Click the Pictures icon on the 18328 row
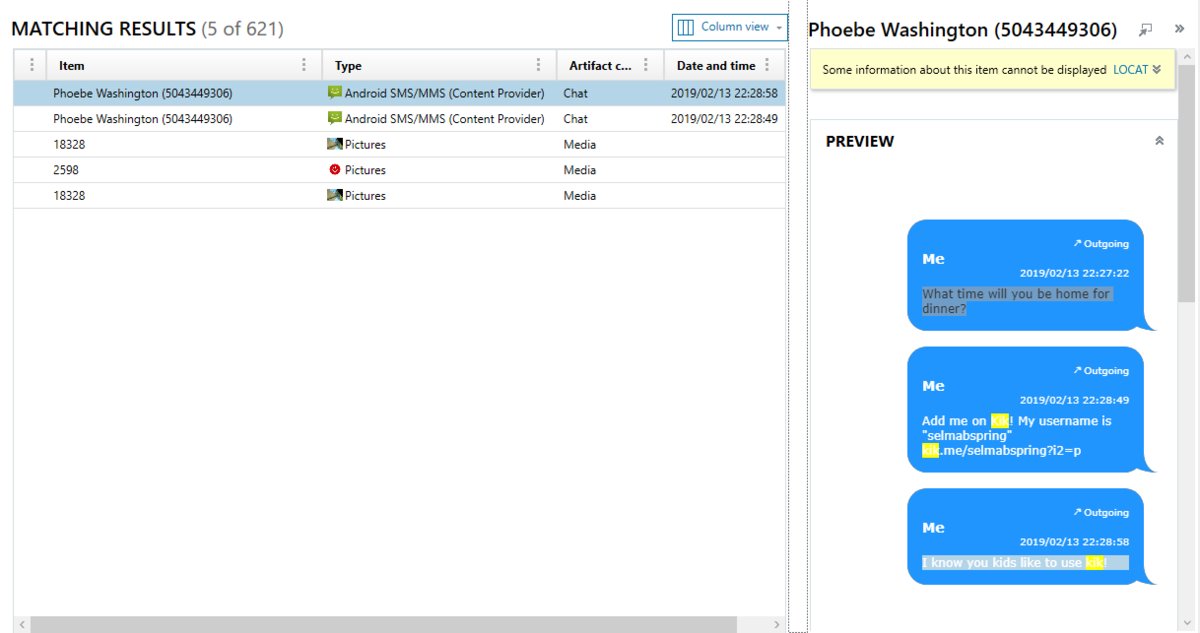The height and width of the screenshot is (633, 1200). coord(335,143)
